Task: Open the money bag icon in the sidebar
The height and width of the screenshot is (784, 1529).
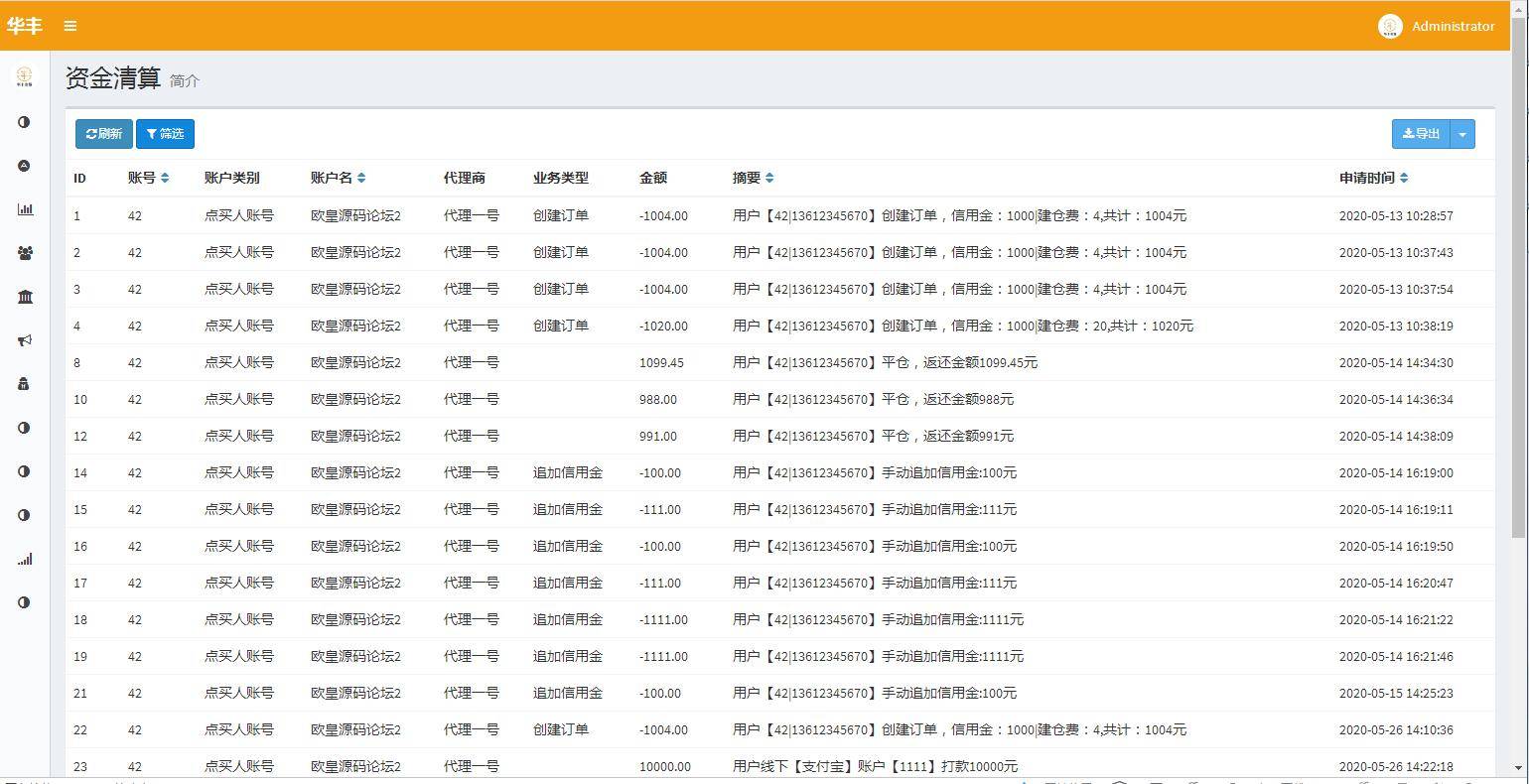Action: coord(25,384)
